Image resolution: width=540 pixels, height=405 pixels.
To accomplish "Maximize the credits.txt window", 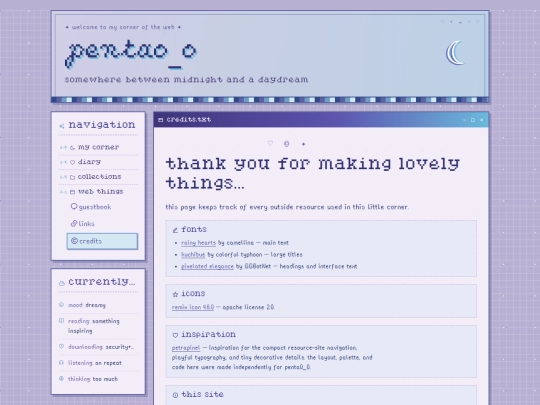I will (473, 120).
